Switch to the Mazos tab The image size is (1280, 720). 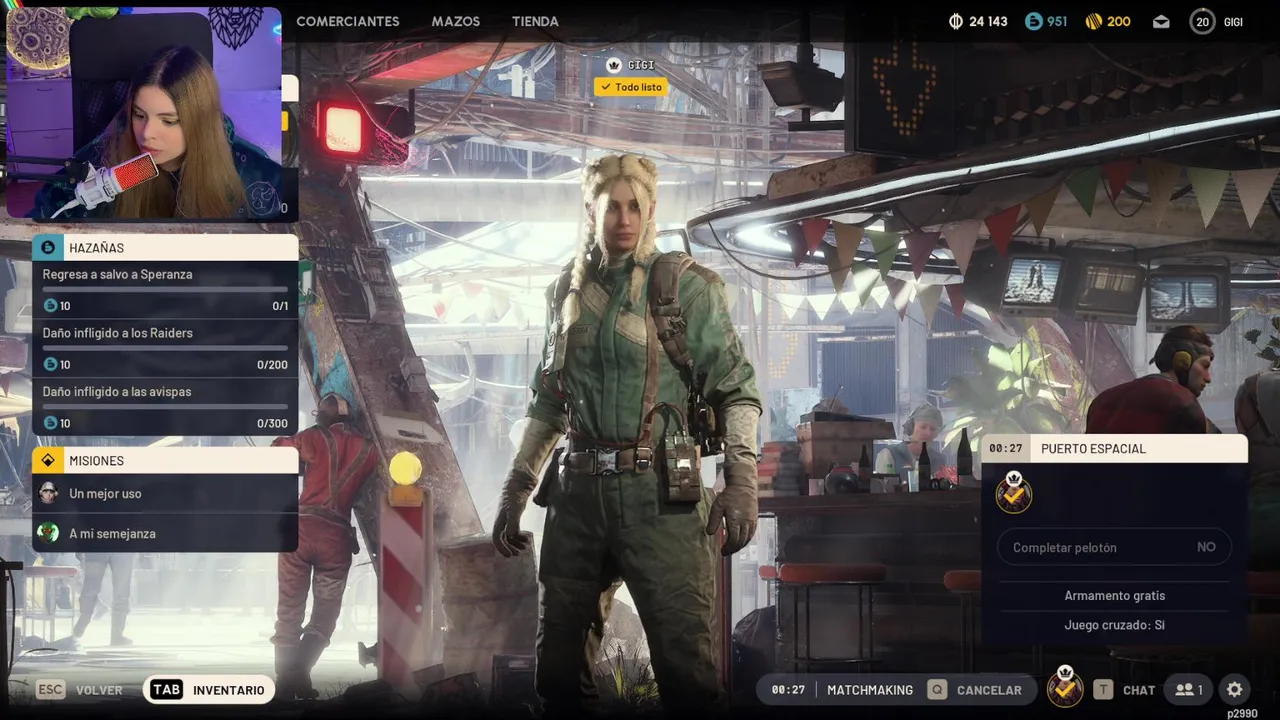(x=455, y=21)
